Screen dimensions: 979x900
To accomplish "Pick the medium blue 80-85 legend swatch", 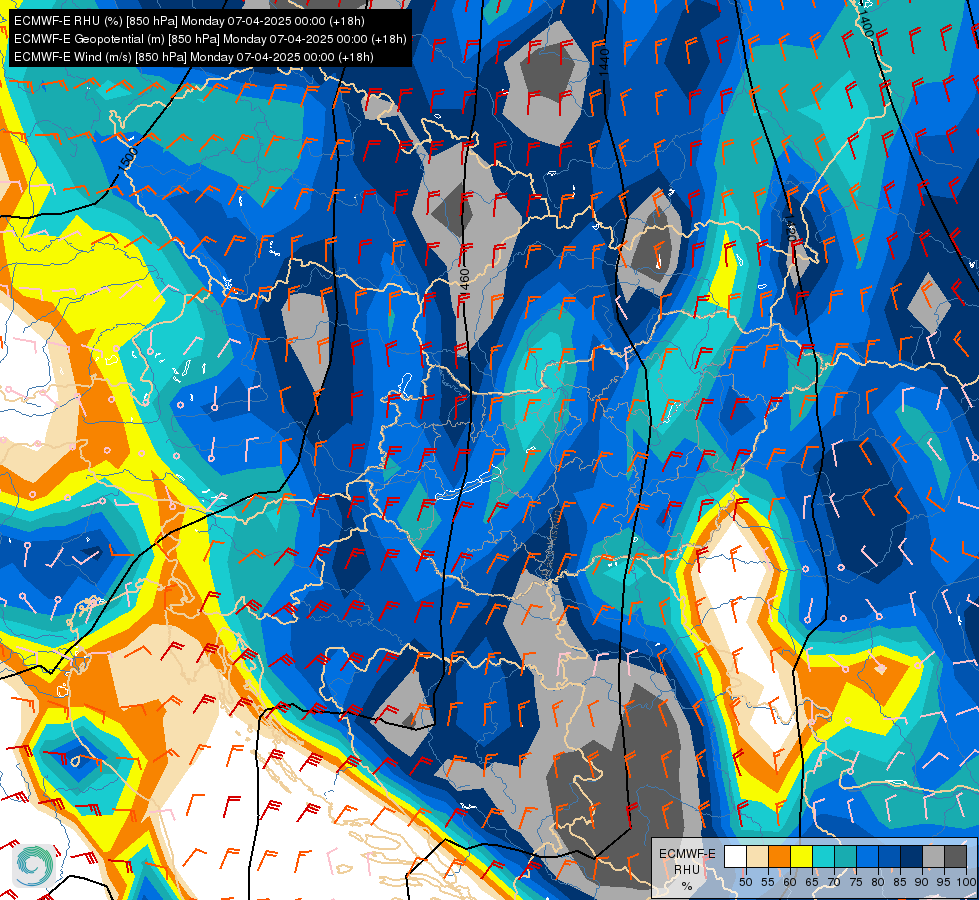I will pos(890,856).
